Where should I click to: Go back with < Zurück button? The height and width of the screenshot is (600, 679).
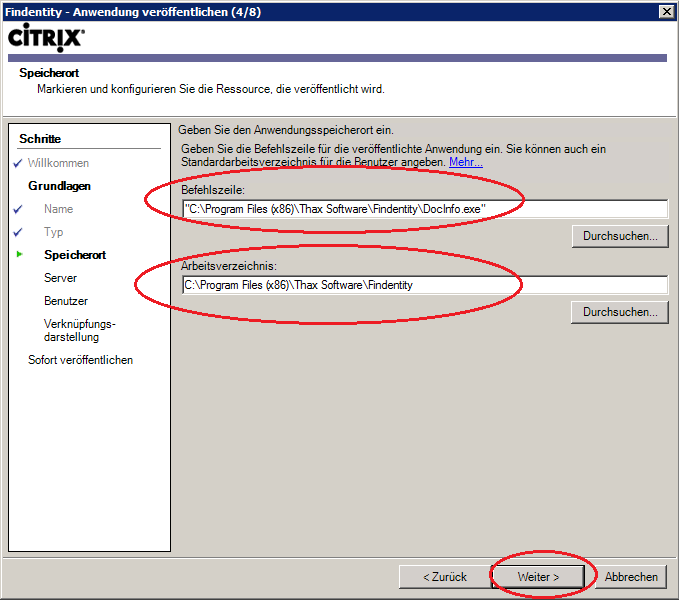coord(445,577)
